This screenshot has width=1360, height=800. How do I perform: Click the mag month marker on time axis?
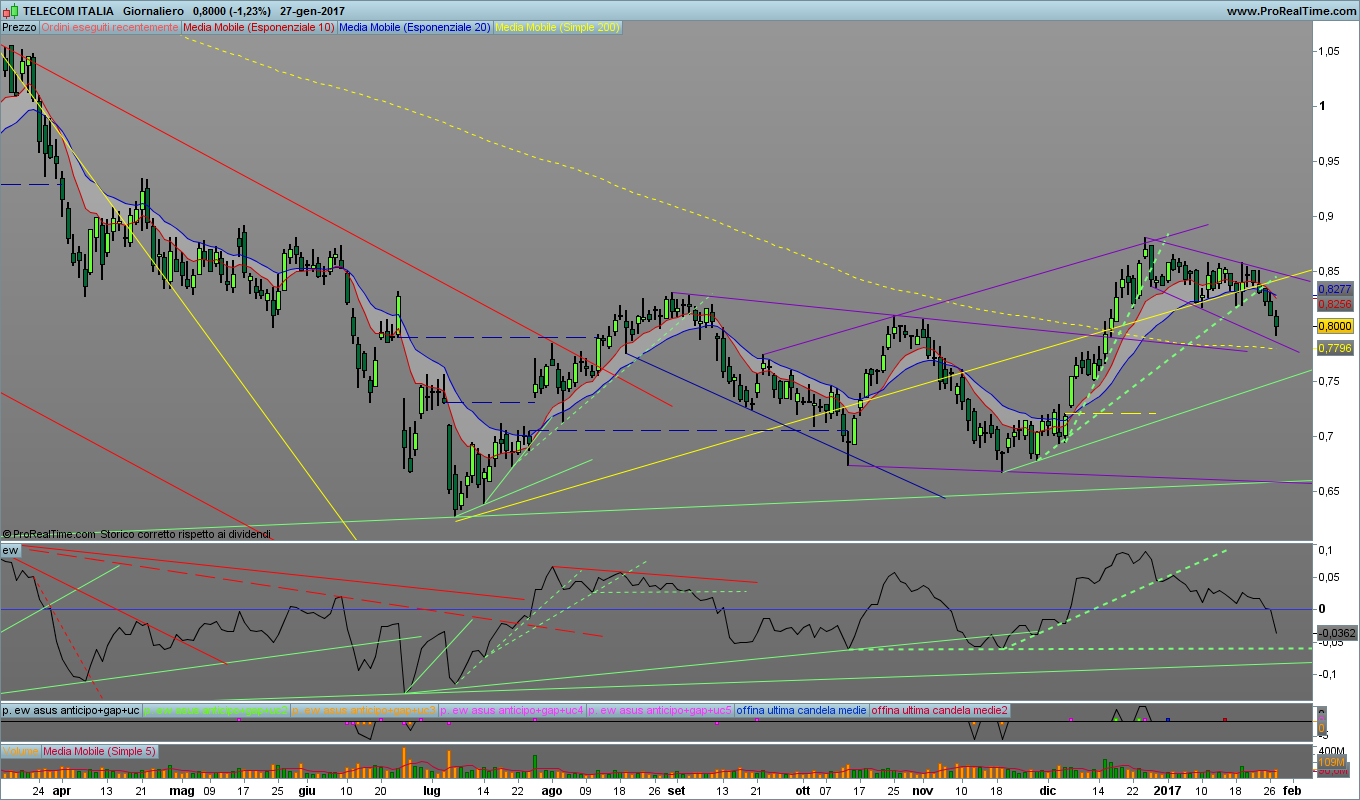[x=181, y=790]
